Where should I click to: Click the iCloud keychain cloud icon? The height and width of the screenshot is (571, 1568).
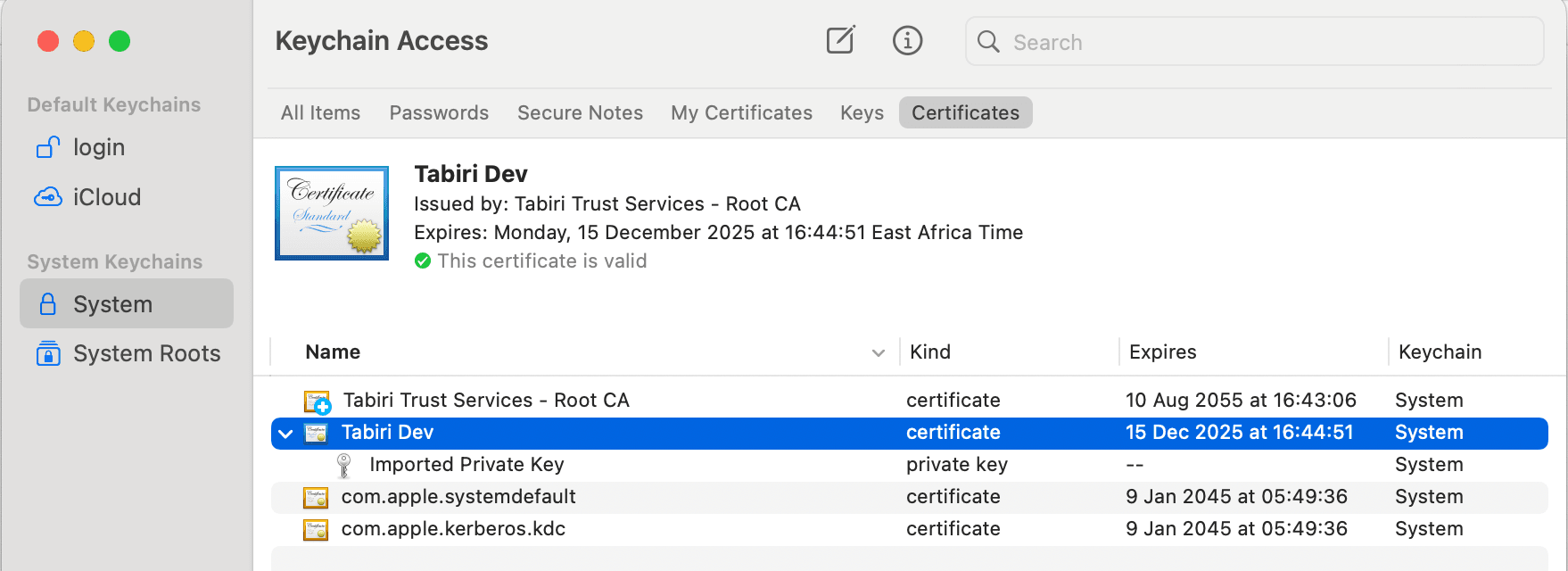pyautogui.click(x=46, y=196)
